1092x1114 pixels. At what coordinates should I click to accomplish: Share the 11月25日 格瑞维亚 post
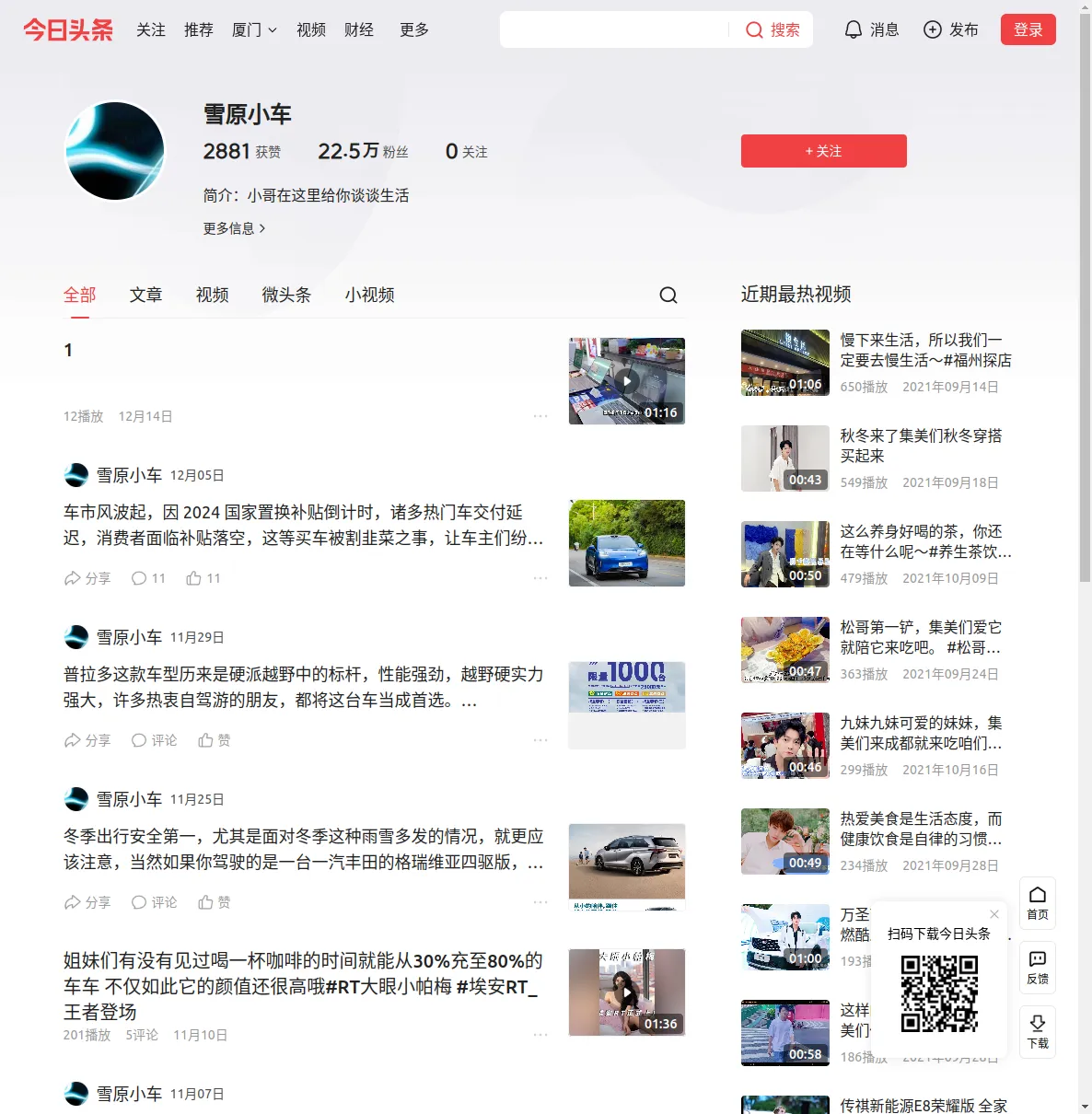pos(87,902)
